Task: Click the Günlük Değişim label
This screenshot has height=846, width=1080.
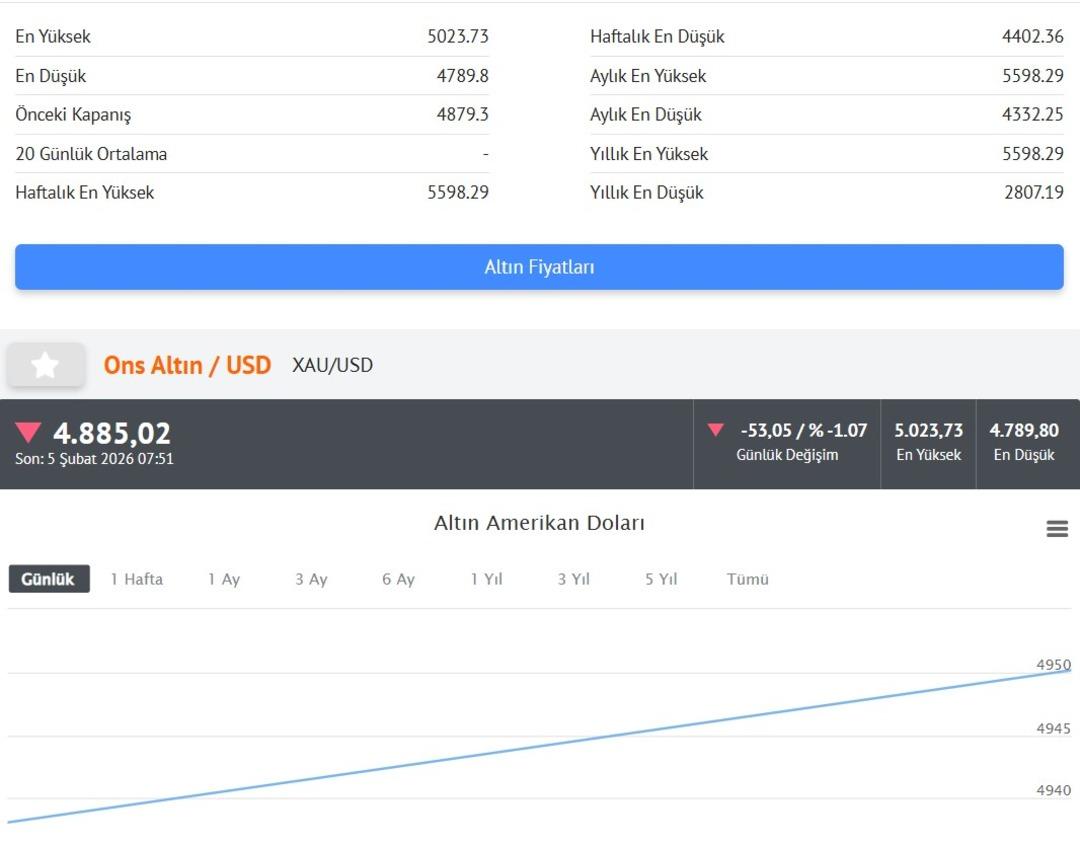Action: (787, 455)
